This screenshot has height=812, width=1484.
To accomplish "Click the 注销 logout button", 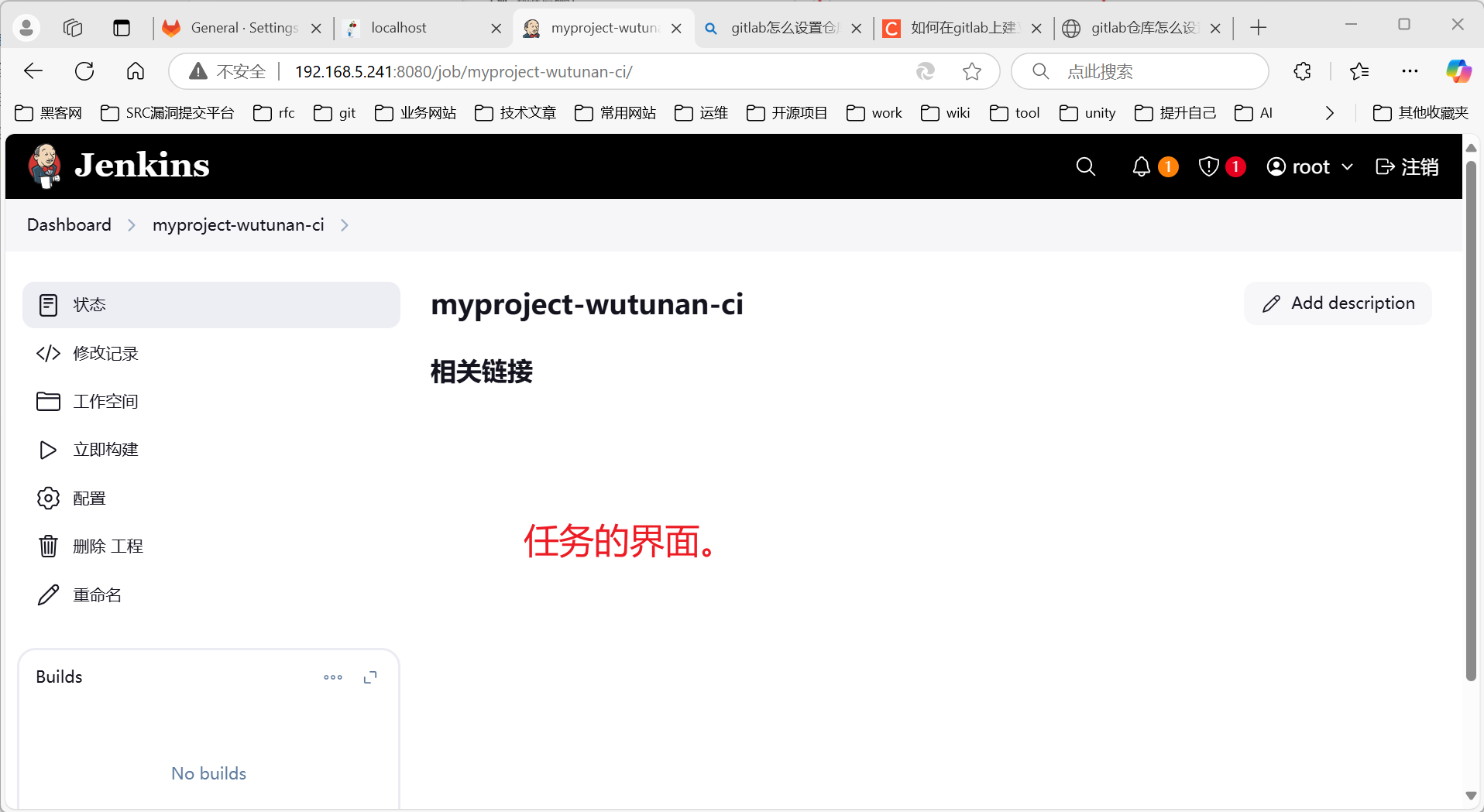I will point(1407,166).
